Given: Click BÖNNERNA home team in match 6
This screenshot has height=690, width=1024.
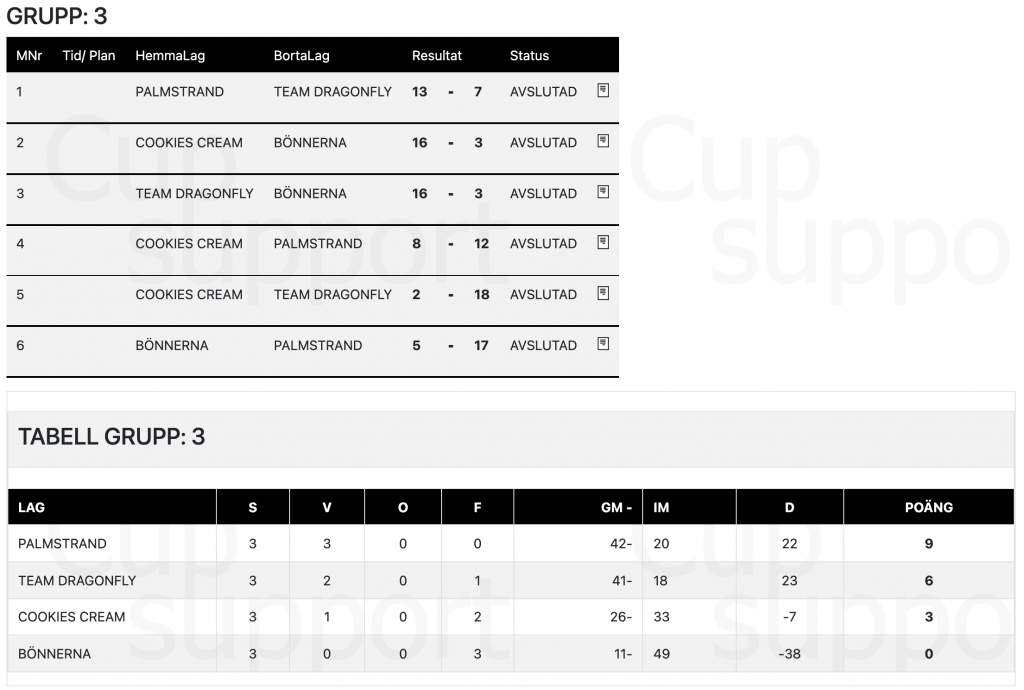Looking at the screenshot, I should click(x=171, y=345).
